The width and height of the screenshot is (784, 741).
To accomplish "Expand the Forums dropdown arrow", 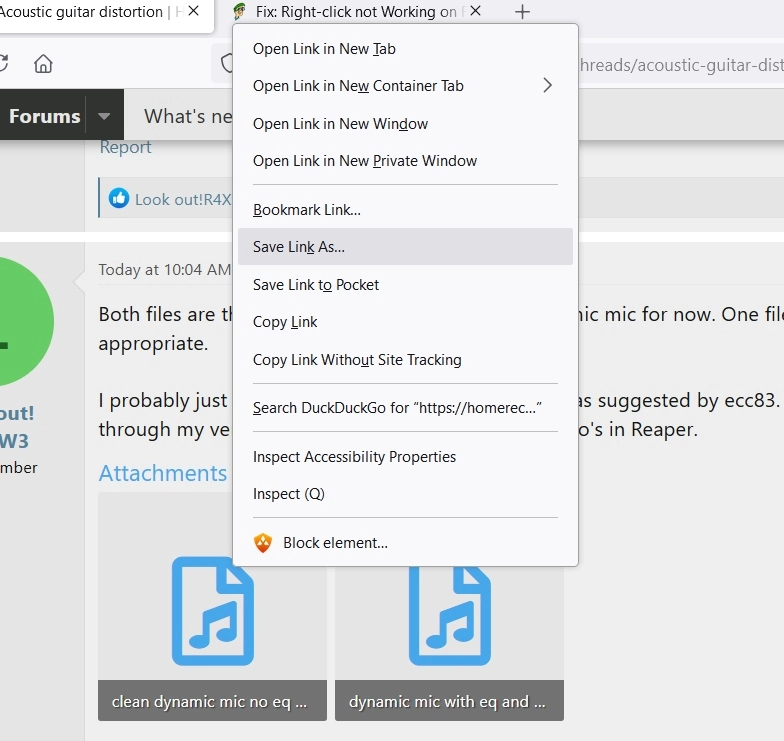I will click(104, 116).
